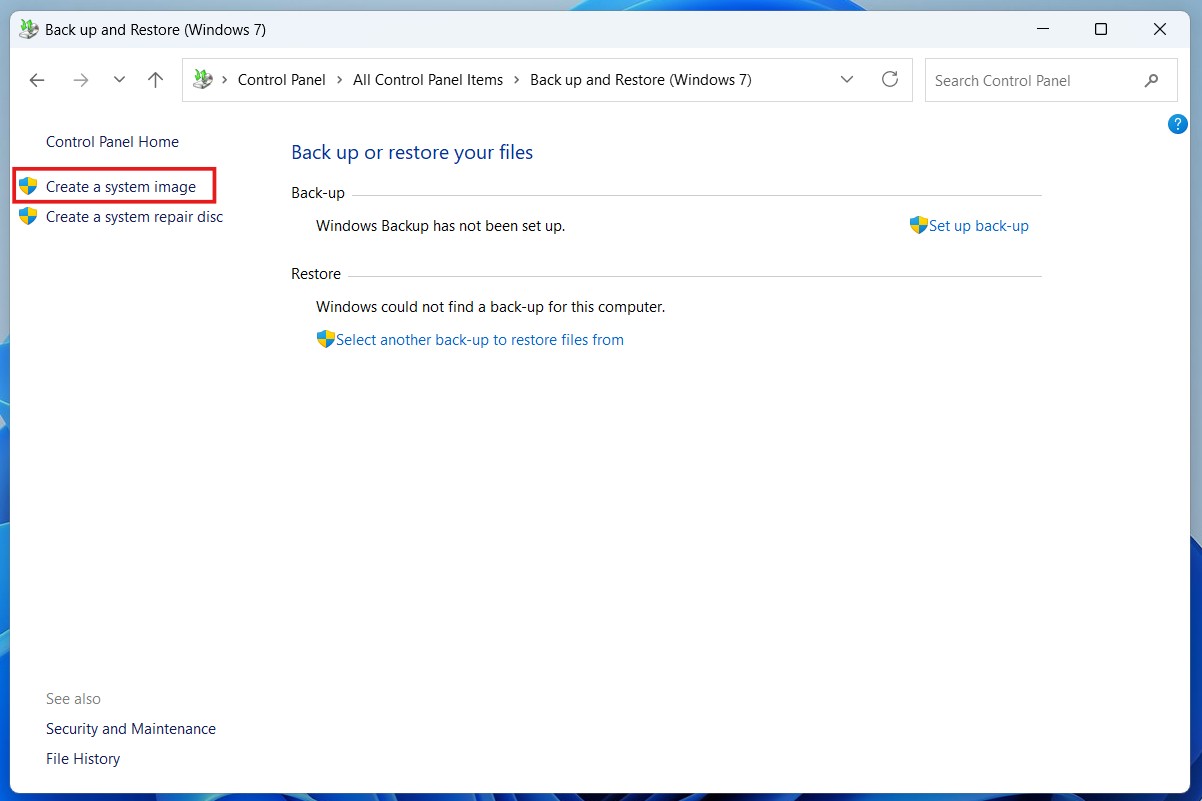Open the Recent locations chevron dropdown
Image resolution: width=1202 pixels, height=801 pixels.
pyautogui.click(x=119, y=80)
